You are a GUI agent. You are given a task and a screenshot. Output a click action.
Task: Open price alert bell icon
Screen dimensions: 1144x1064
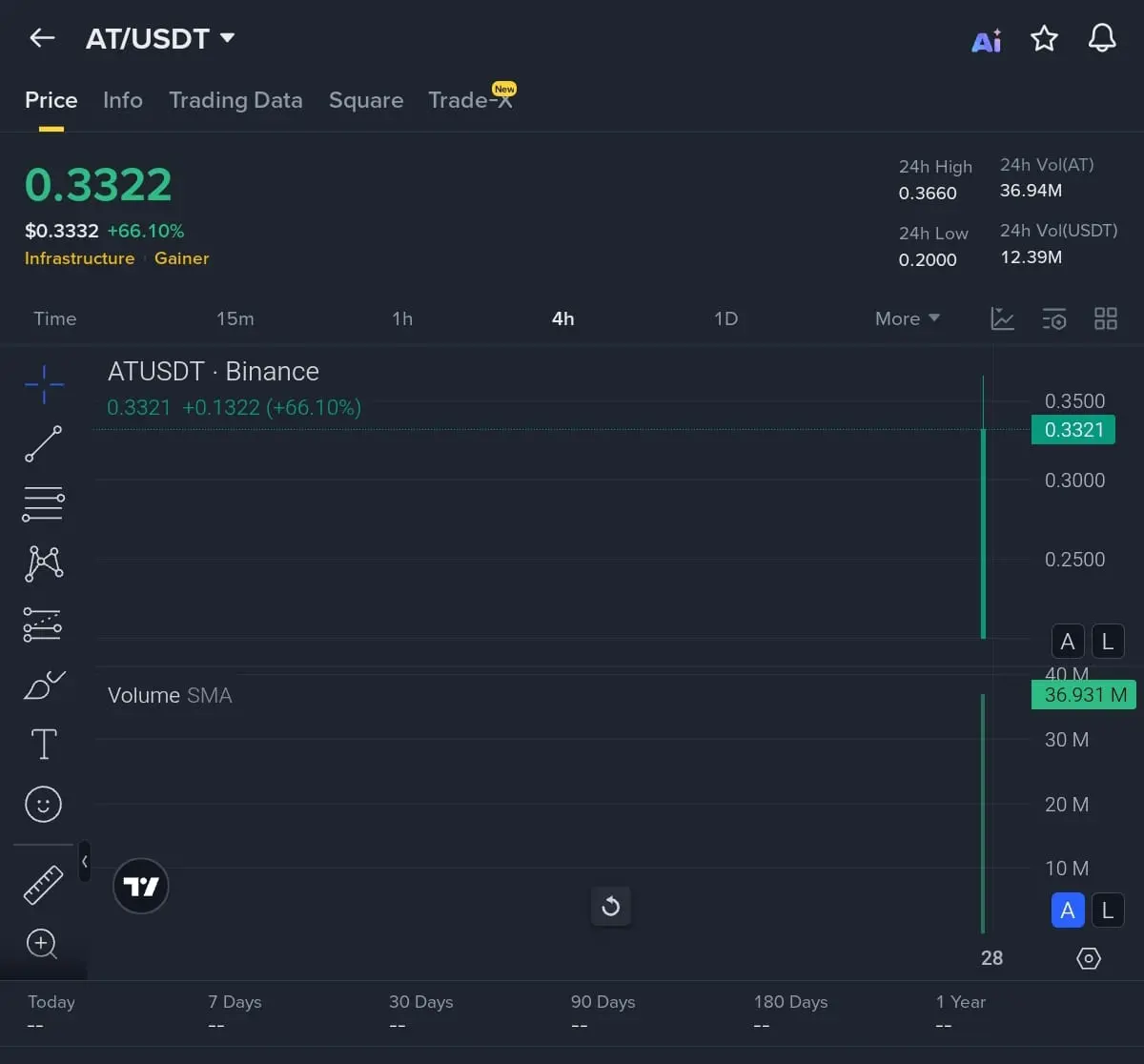(1102, 38)
